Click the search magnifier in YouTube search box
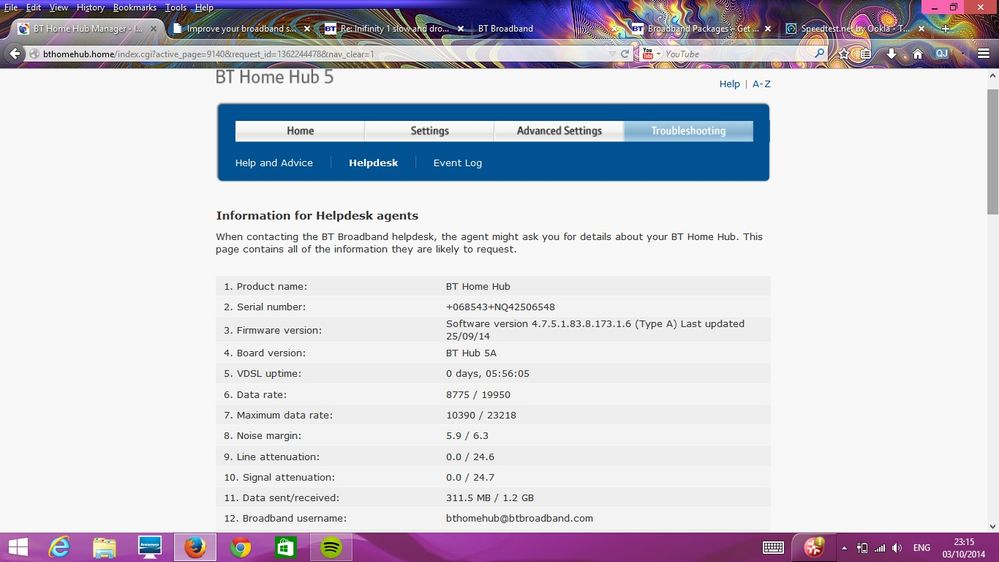 pyautogui.click(x=819, y=54)
